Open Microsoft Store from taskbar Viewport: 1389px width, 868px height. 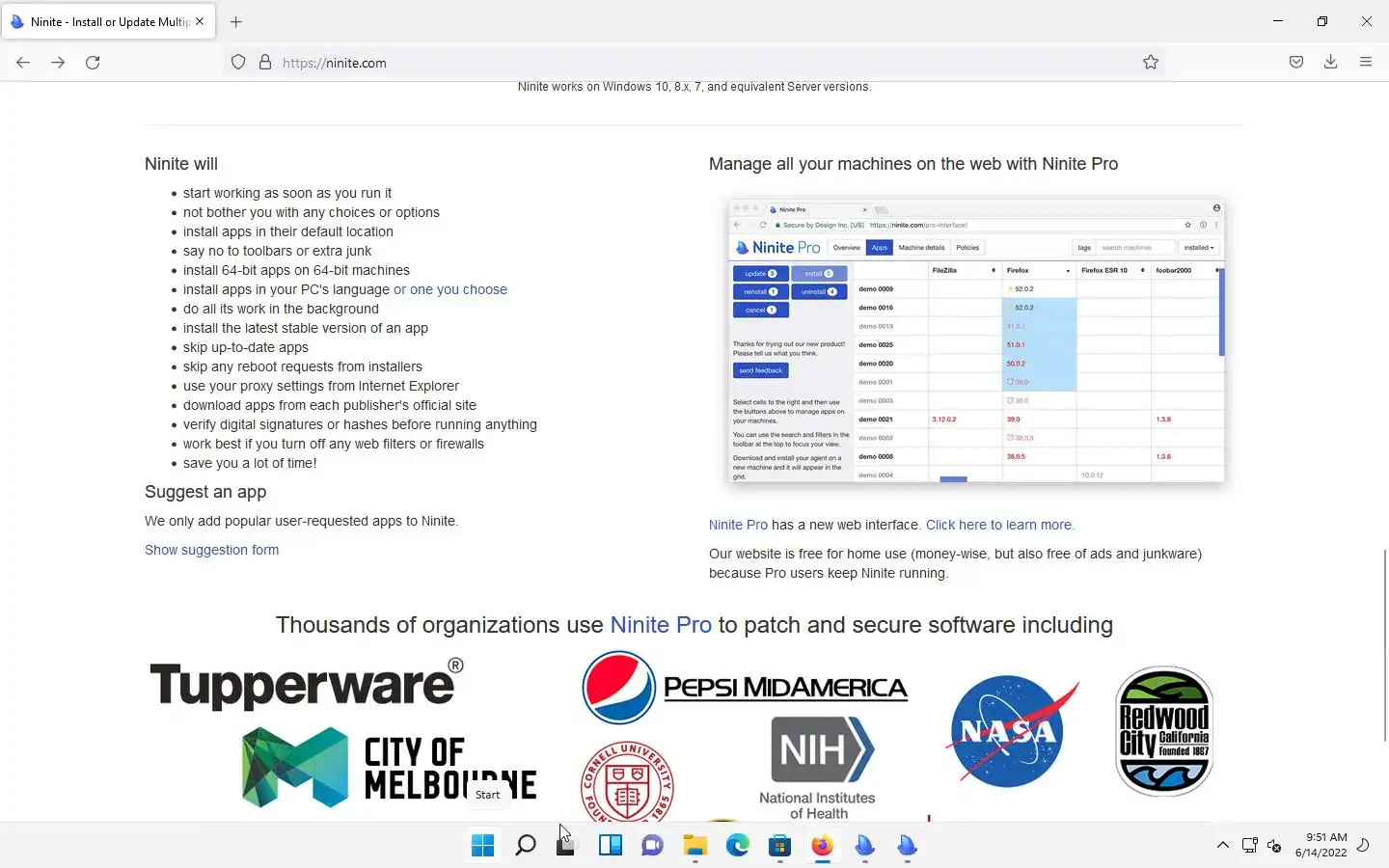tap(780, 846)
